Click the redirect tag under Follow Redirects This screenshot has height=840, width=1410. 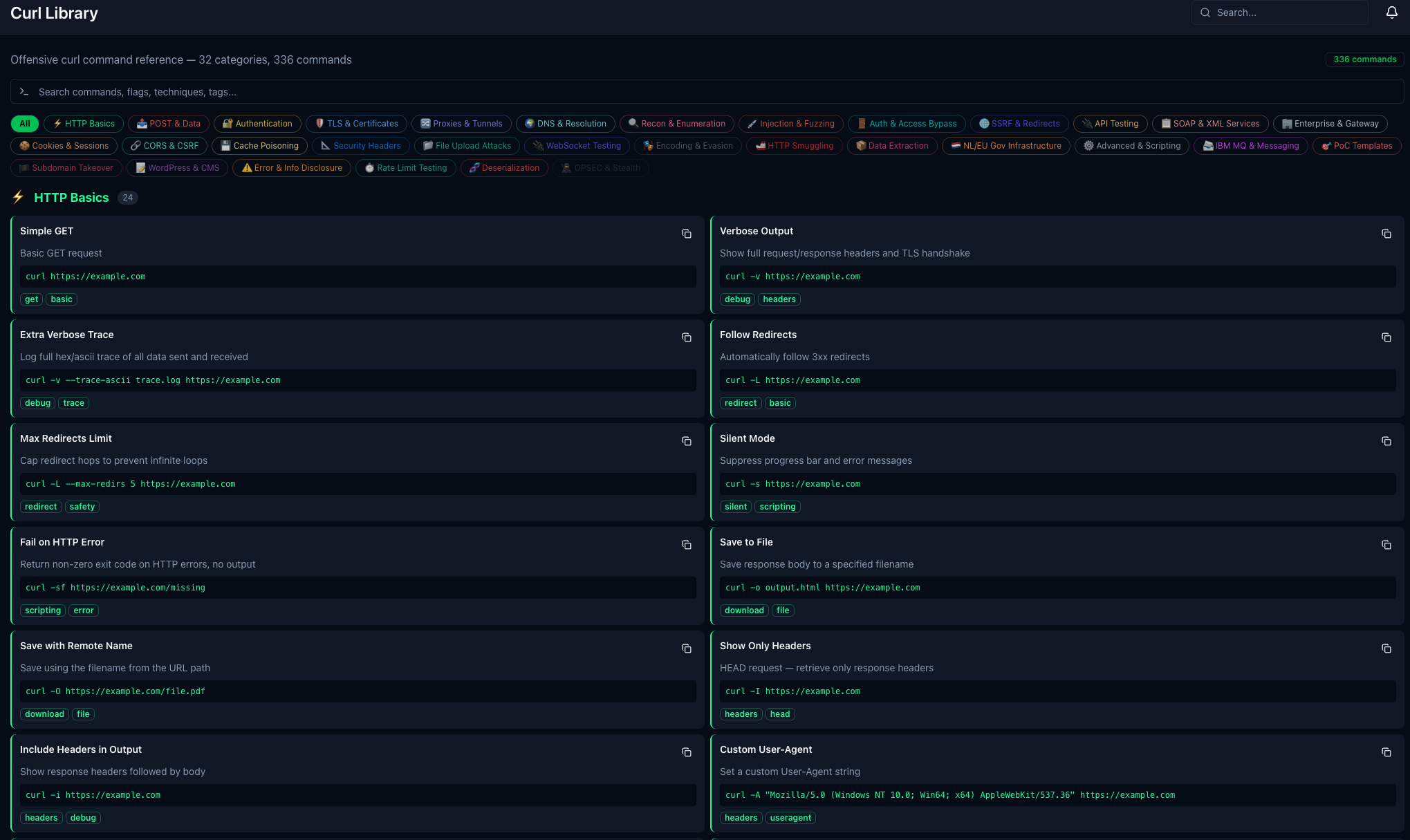tap(740, 402)
